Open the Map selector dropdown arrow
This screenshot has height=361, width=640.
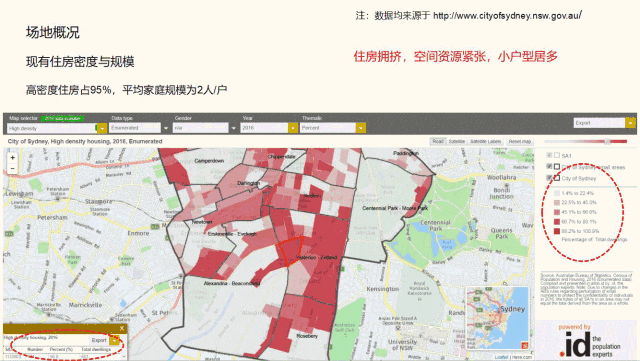102,128
